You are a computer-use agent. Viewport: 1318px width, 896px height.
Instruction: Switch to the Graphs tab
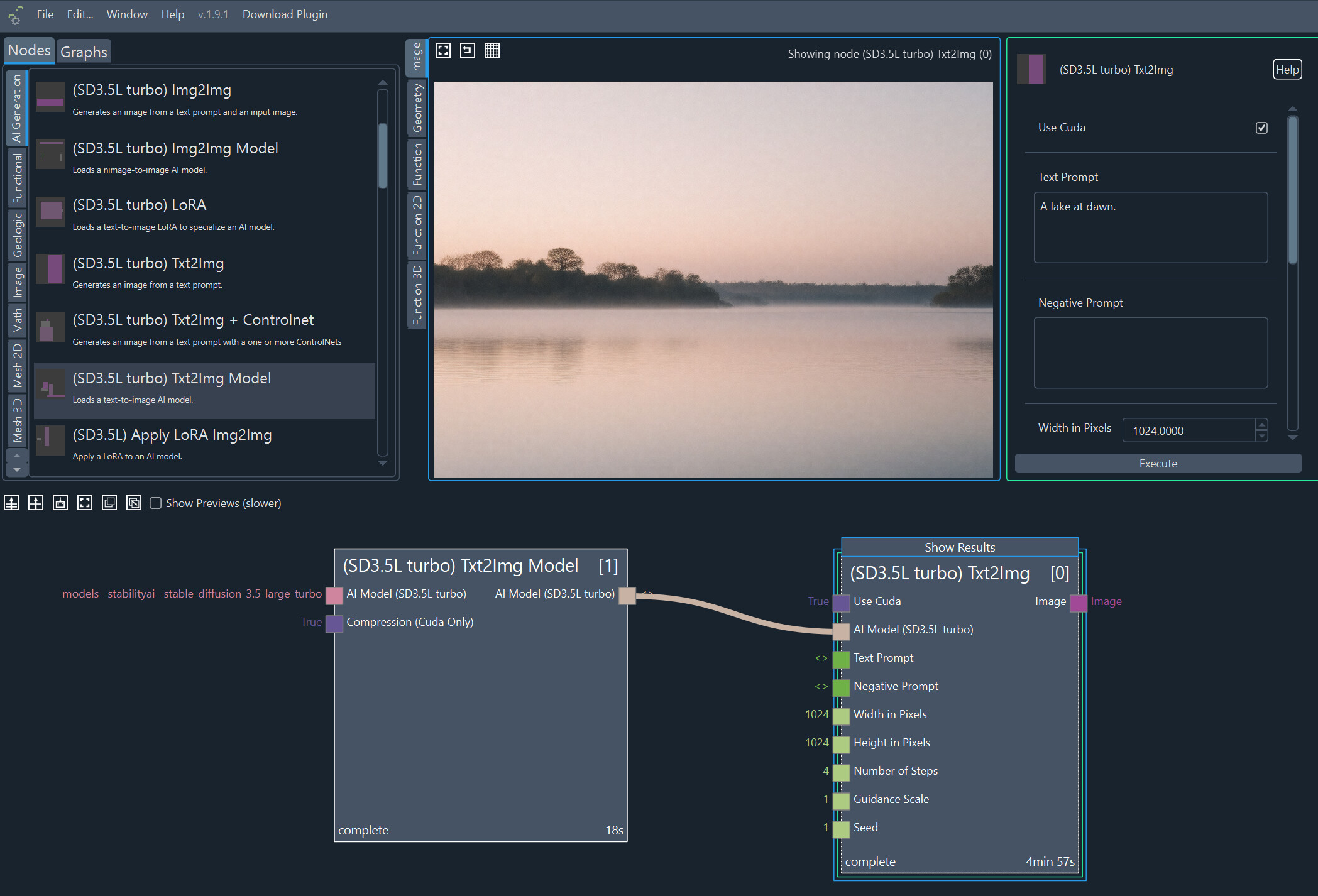[84, 52]
